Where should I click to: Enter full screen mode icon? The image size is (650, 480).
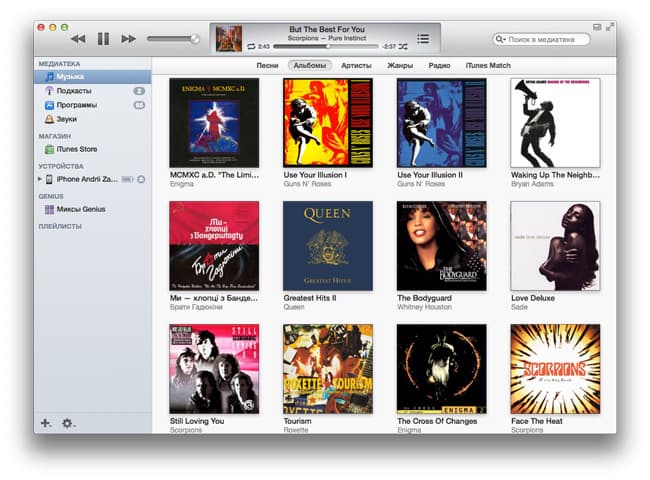(610, 27)
